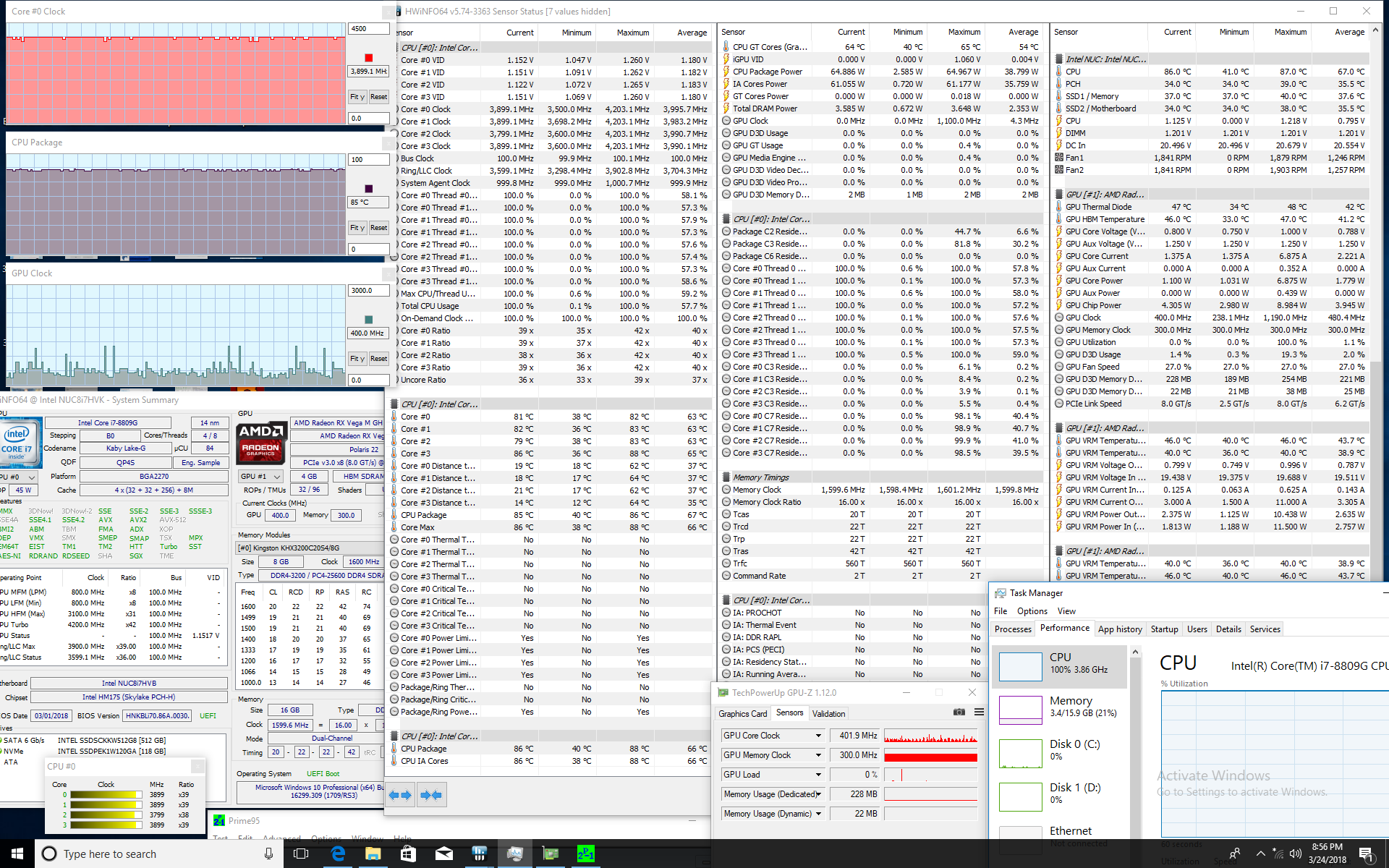Open Task View from the taskbar
The width and height of the screenshot is (1389, 868).
click(301, 854)
